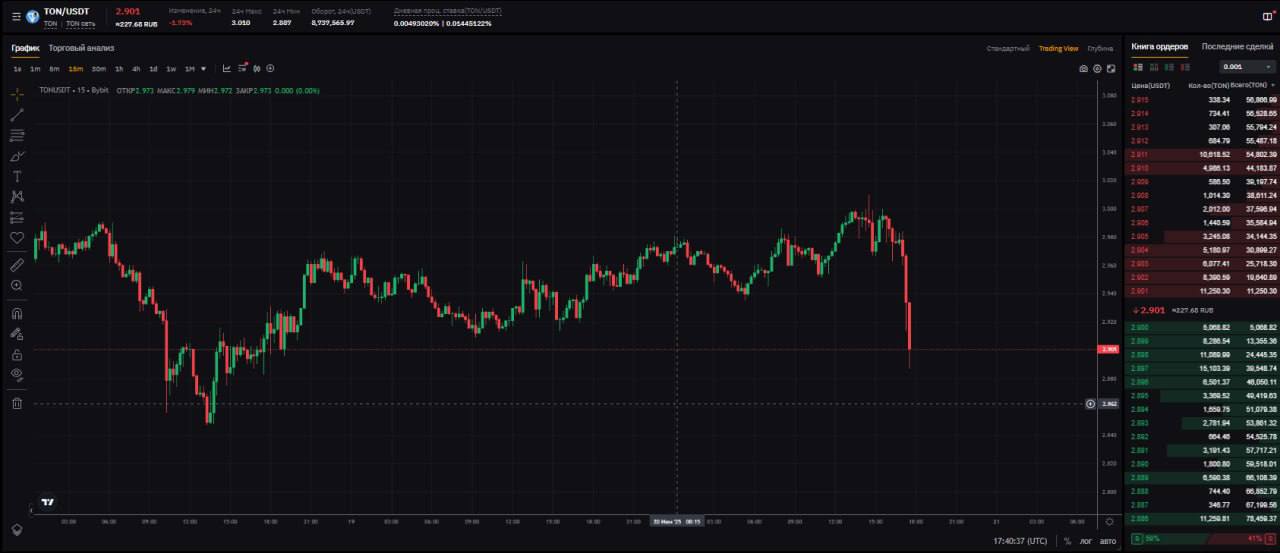The width and height of the screenshot is (1280, 553).
Task: Toggle percent scale button
Action: (1067, 541)
